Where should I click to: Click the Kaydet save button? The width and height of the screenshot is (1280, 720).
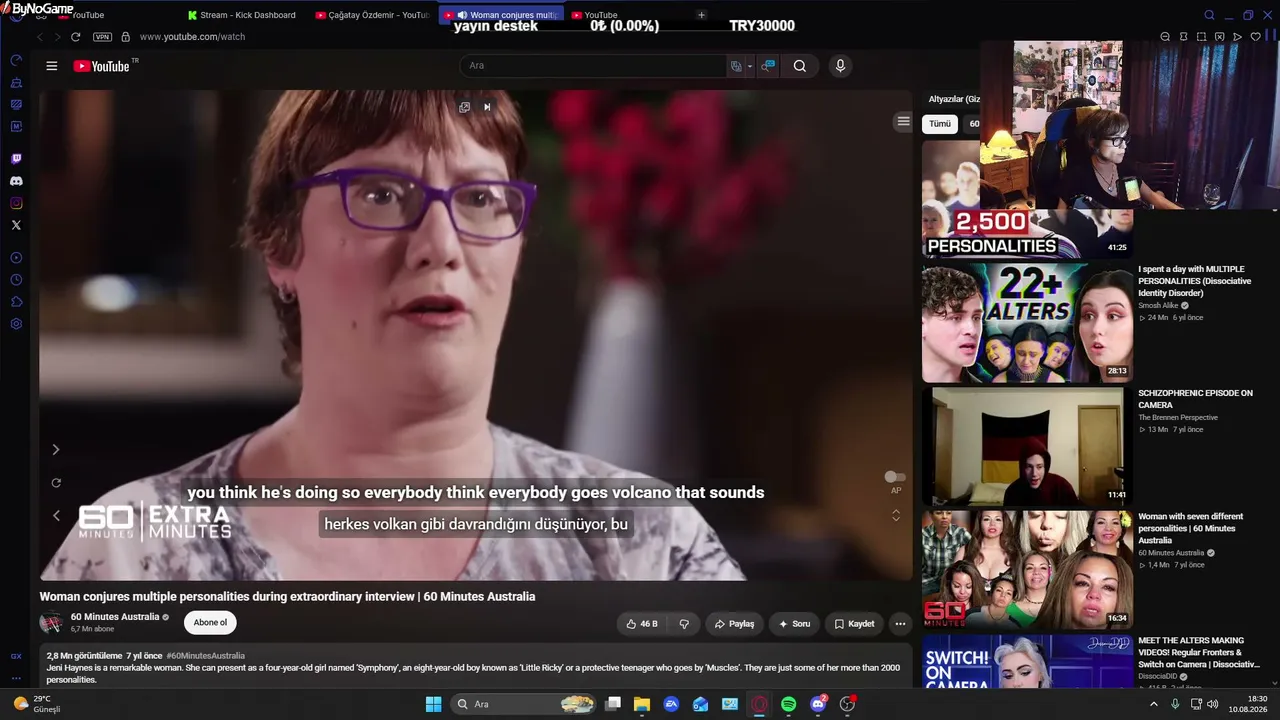pyautogui.click(x=854, y=624)
